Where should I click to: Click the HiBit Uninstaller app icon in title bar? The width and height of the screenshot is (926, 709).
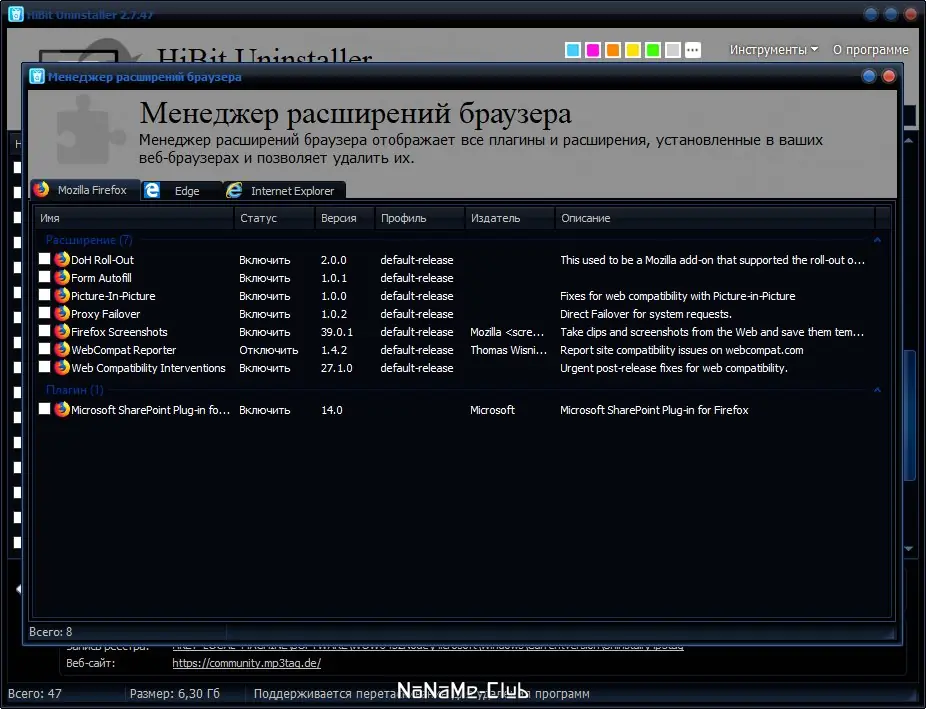pyautogui.click(x=16, y=14)
